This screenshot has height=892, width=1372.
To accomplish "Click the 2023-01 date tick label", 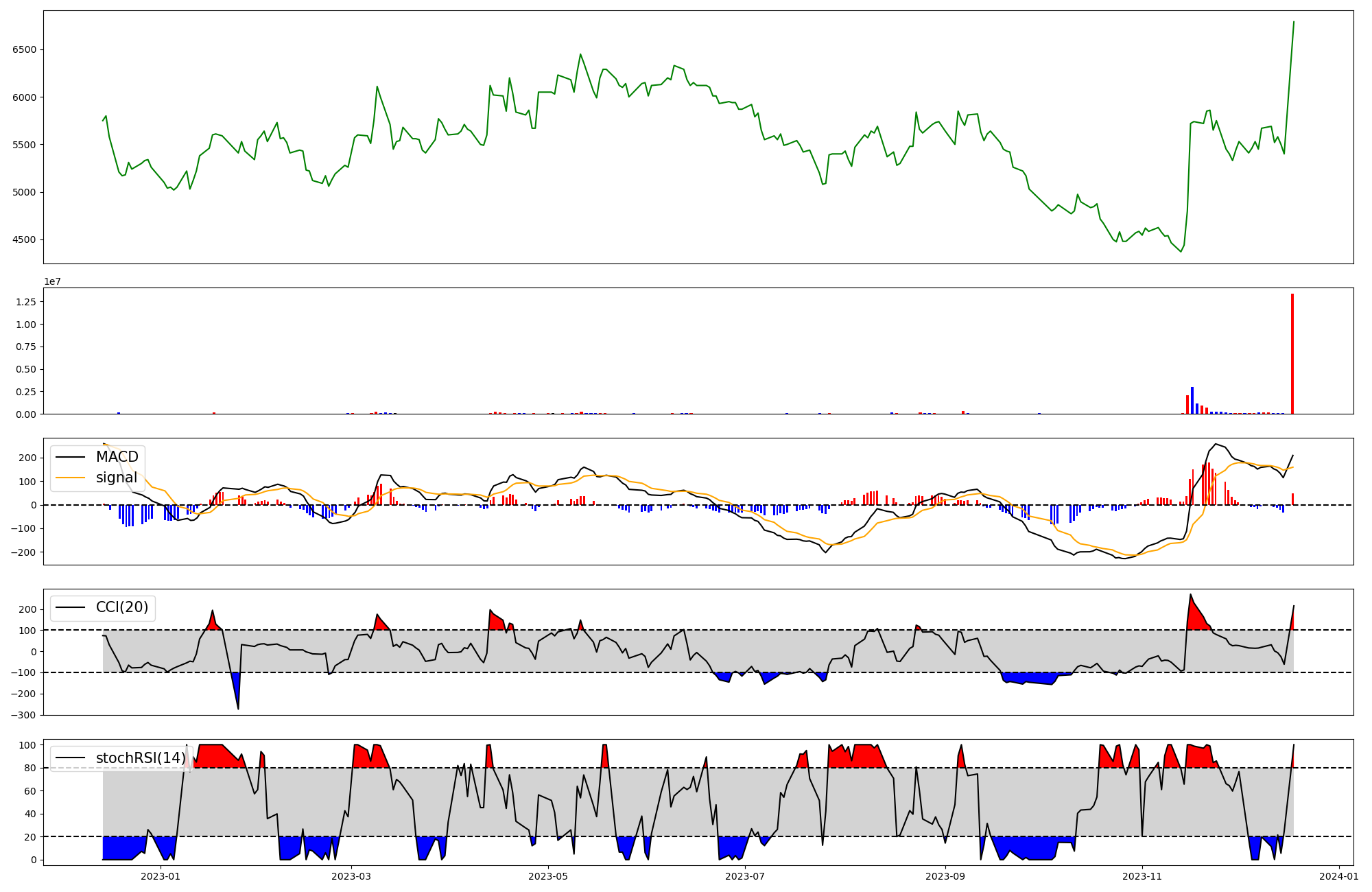I will (161, 876).
